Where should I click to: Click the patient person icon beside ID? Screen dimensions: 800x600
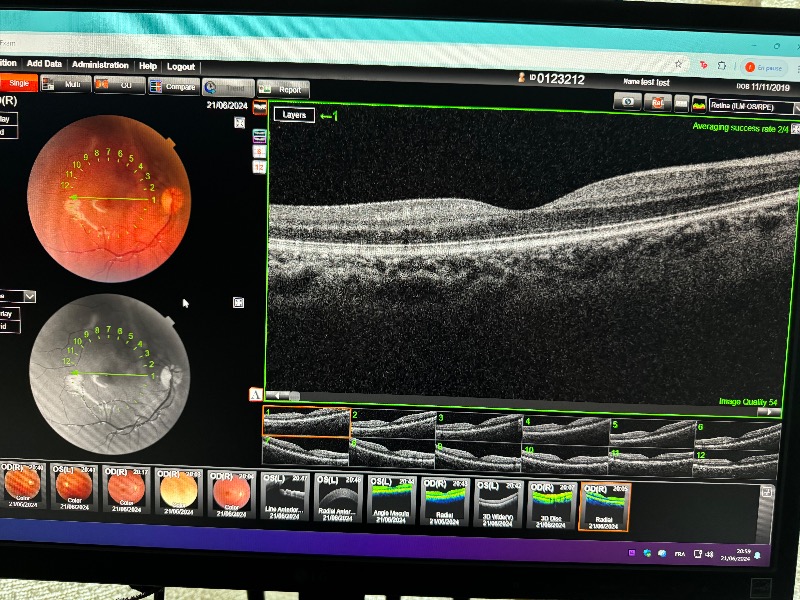point(521,77)
